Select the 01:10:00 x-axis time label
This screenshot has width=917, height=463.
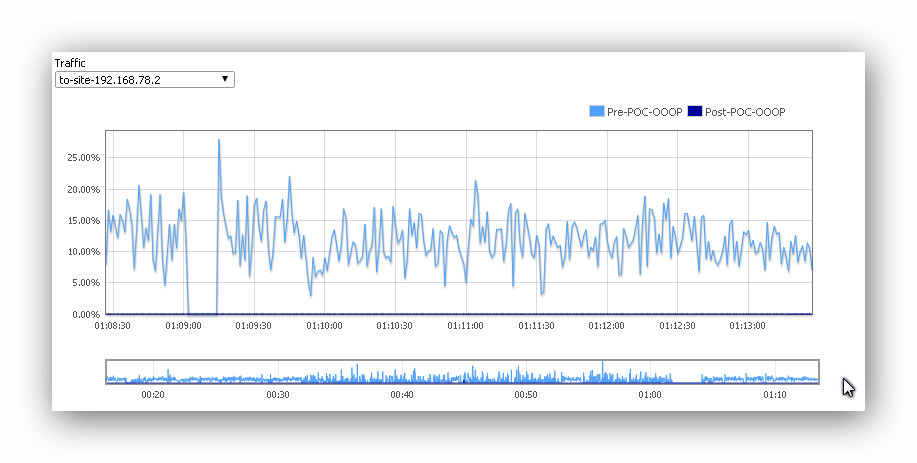324,326
